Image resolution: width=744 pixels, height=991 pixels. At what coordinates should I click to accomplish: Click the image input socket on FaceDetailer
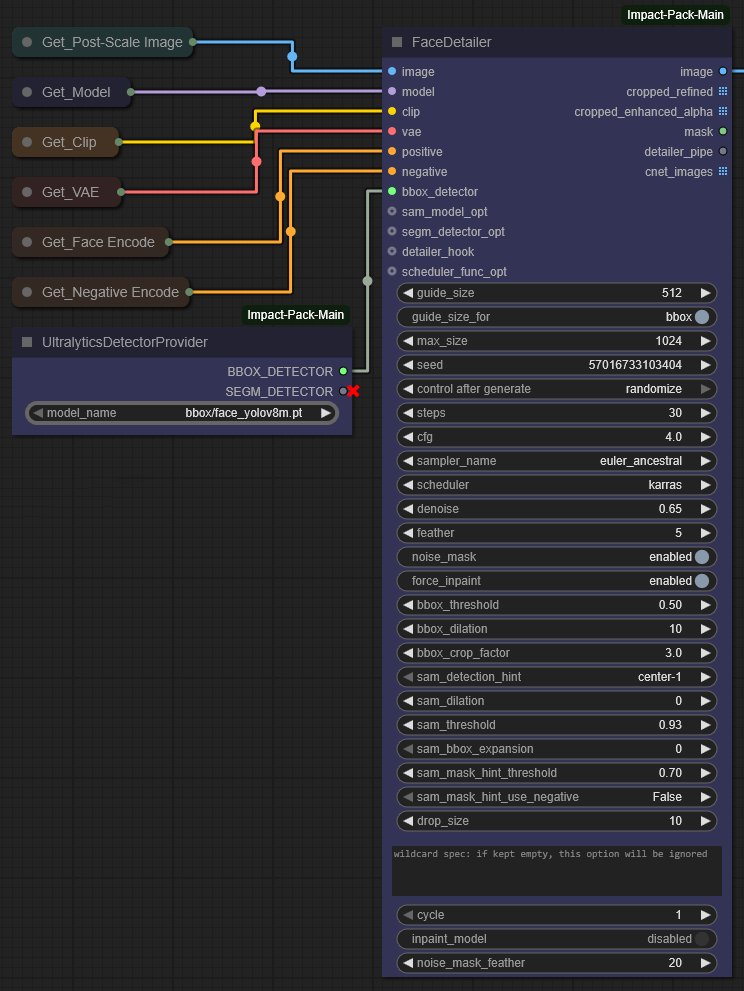tap(392, 71)
